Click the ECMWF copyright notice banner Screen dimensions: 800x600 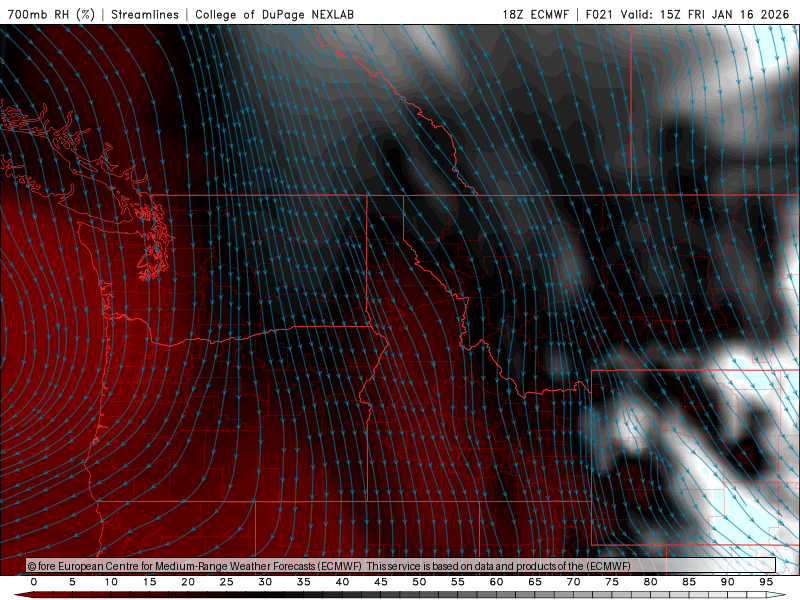(401, 566)
